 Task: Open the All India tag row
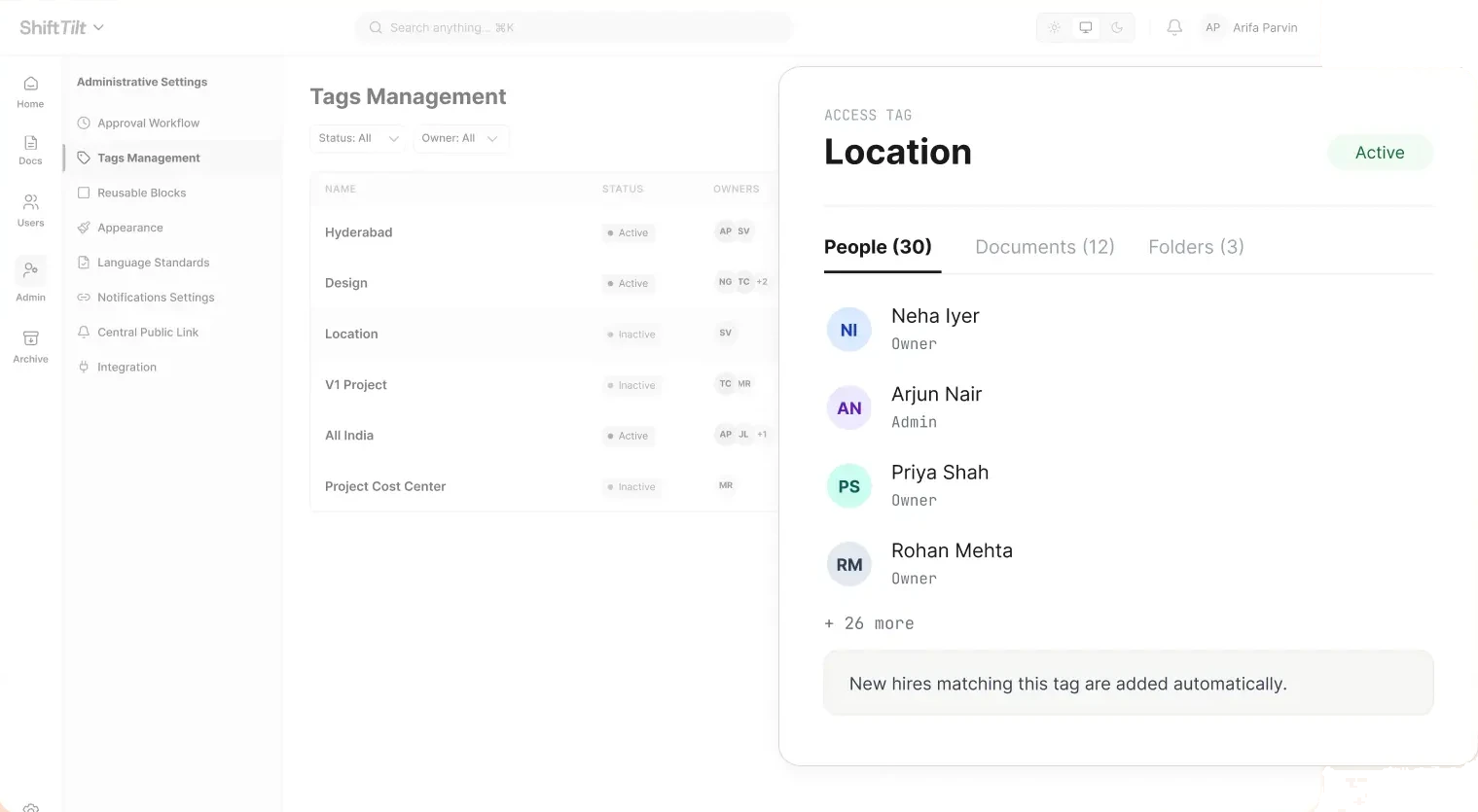pos(544,436)
